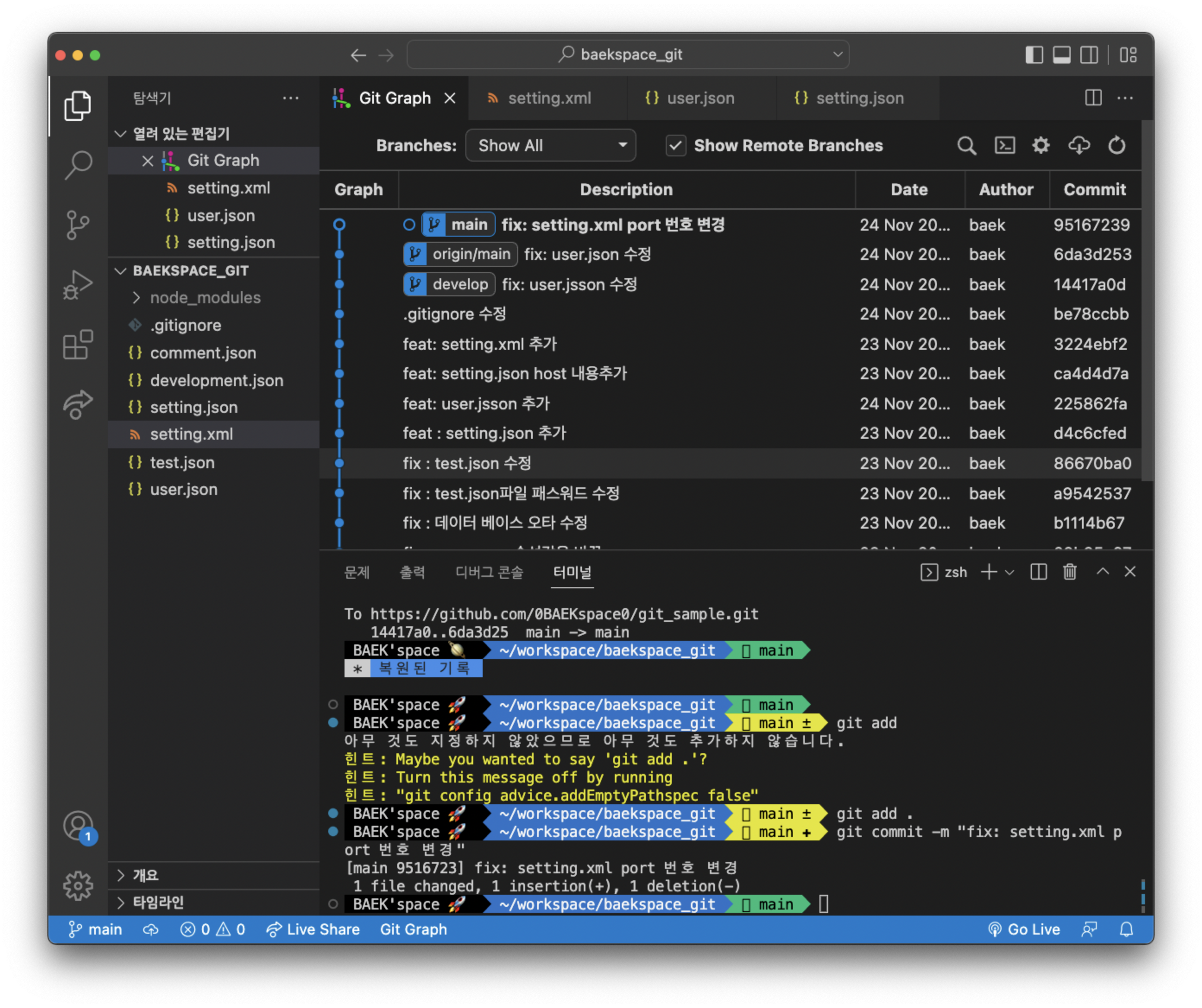Click Live Share in status bar
The width and height of the screenshot is (1202, 1008).
pyautogui.click(x=313, y=929)
